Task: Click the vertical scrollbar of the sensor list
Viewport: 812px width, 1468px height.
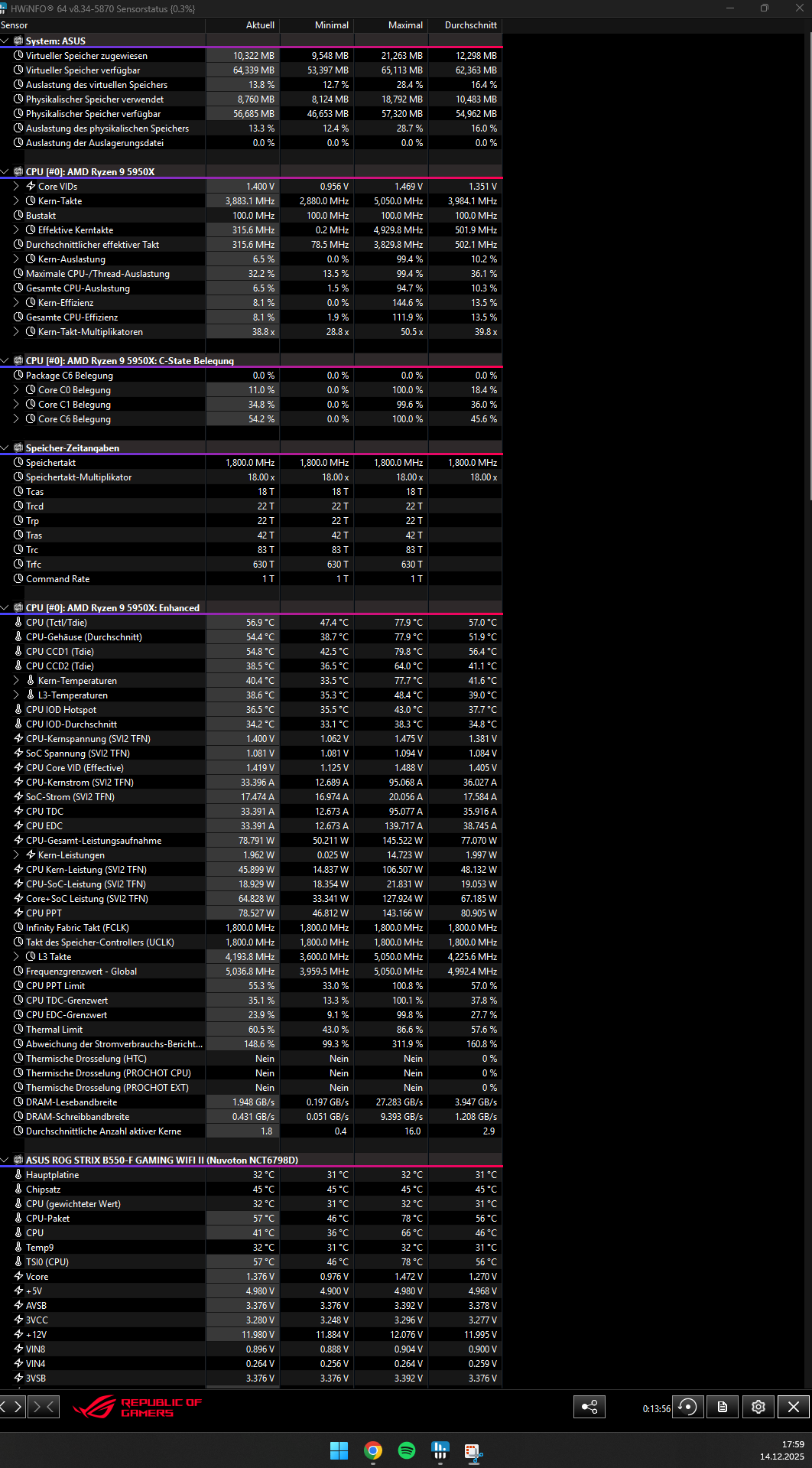Action: [810, 268]
